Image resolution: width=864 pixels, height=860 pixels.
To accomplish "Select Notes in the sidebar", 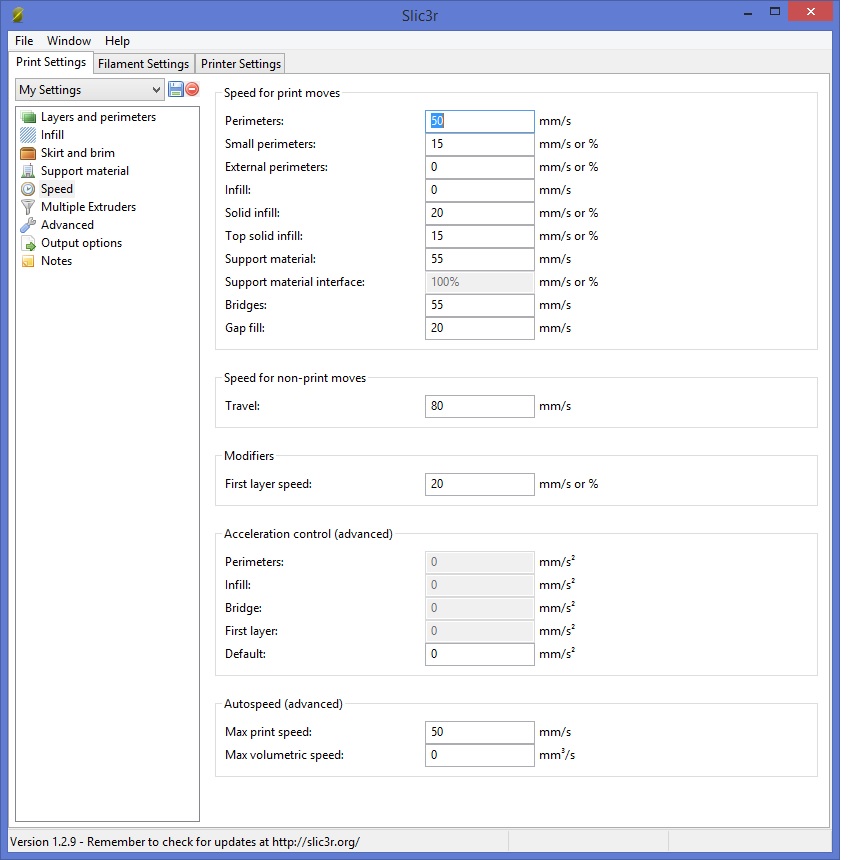I will [56, 261].
